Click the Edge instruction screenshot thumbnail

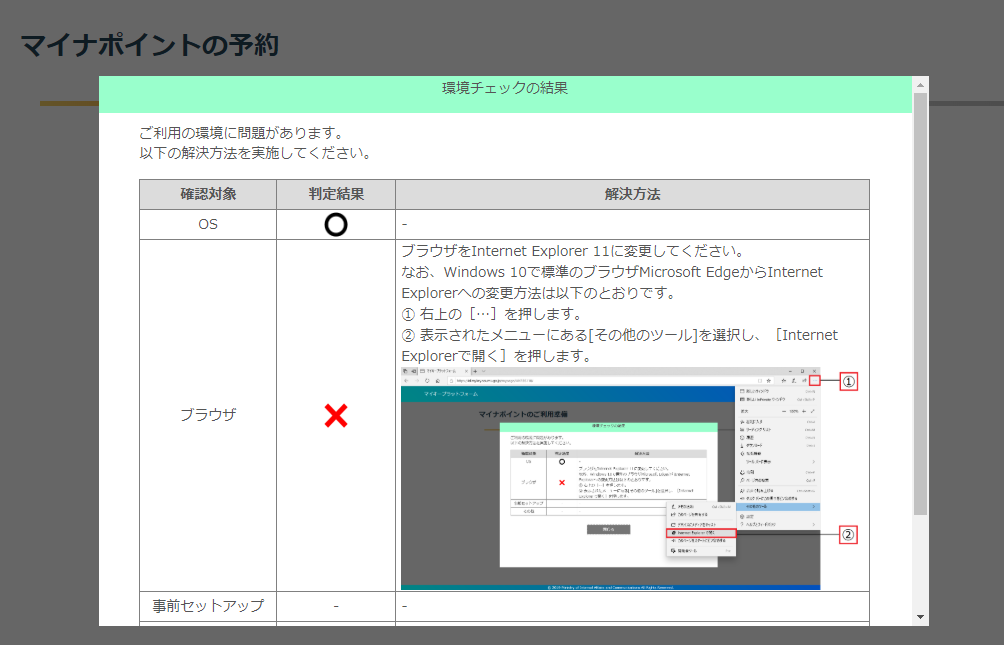[x=610, y=478]
